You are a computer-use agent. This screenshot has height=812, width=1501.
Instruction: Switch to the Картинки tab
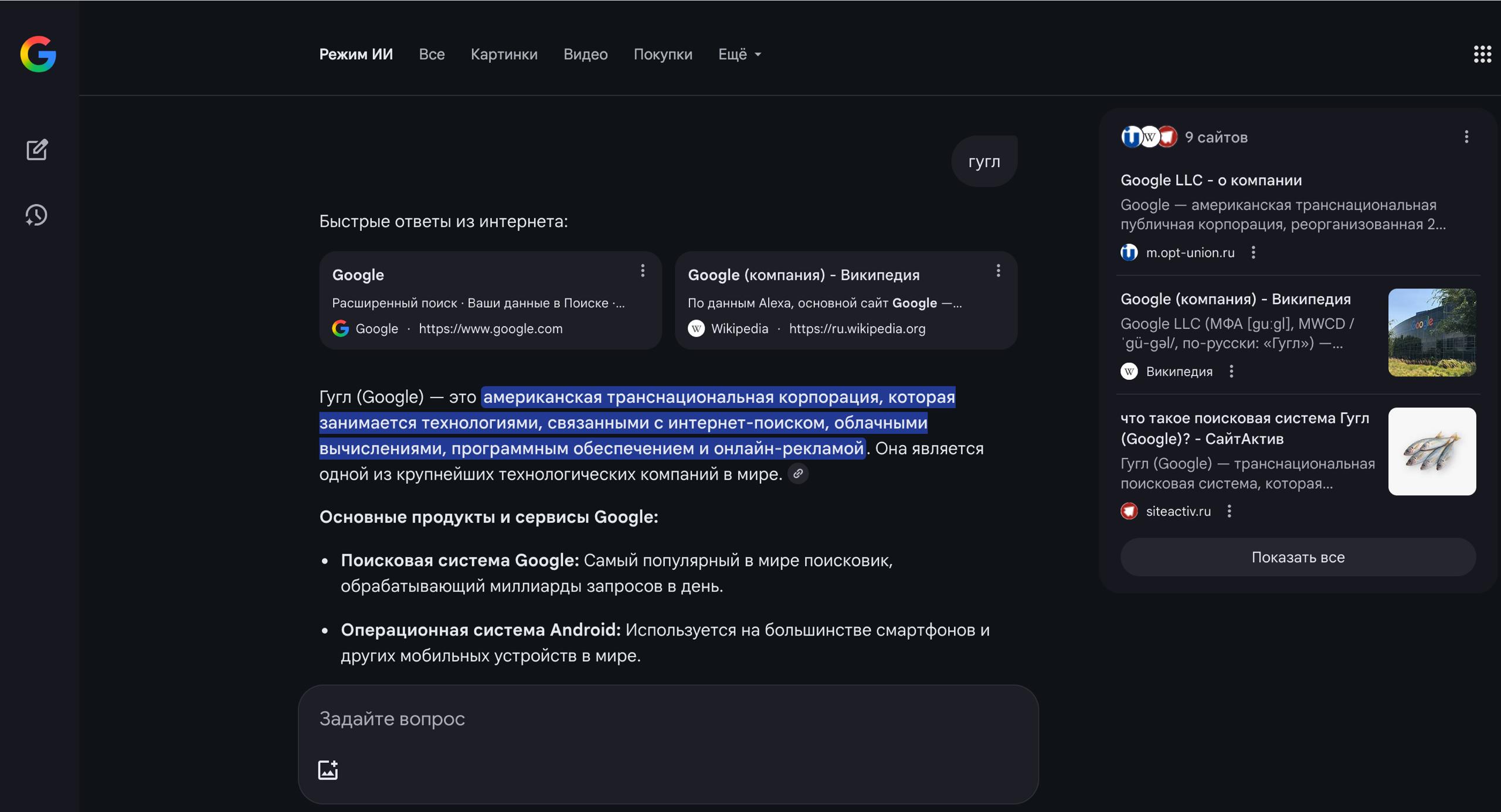(x=504, y=54)
